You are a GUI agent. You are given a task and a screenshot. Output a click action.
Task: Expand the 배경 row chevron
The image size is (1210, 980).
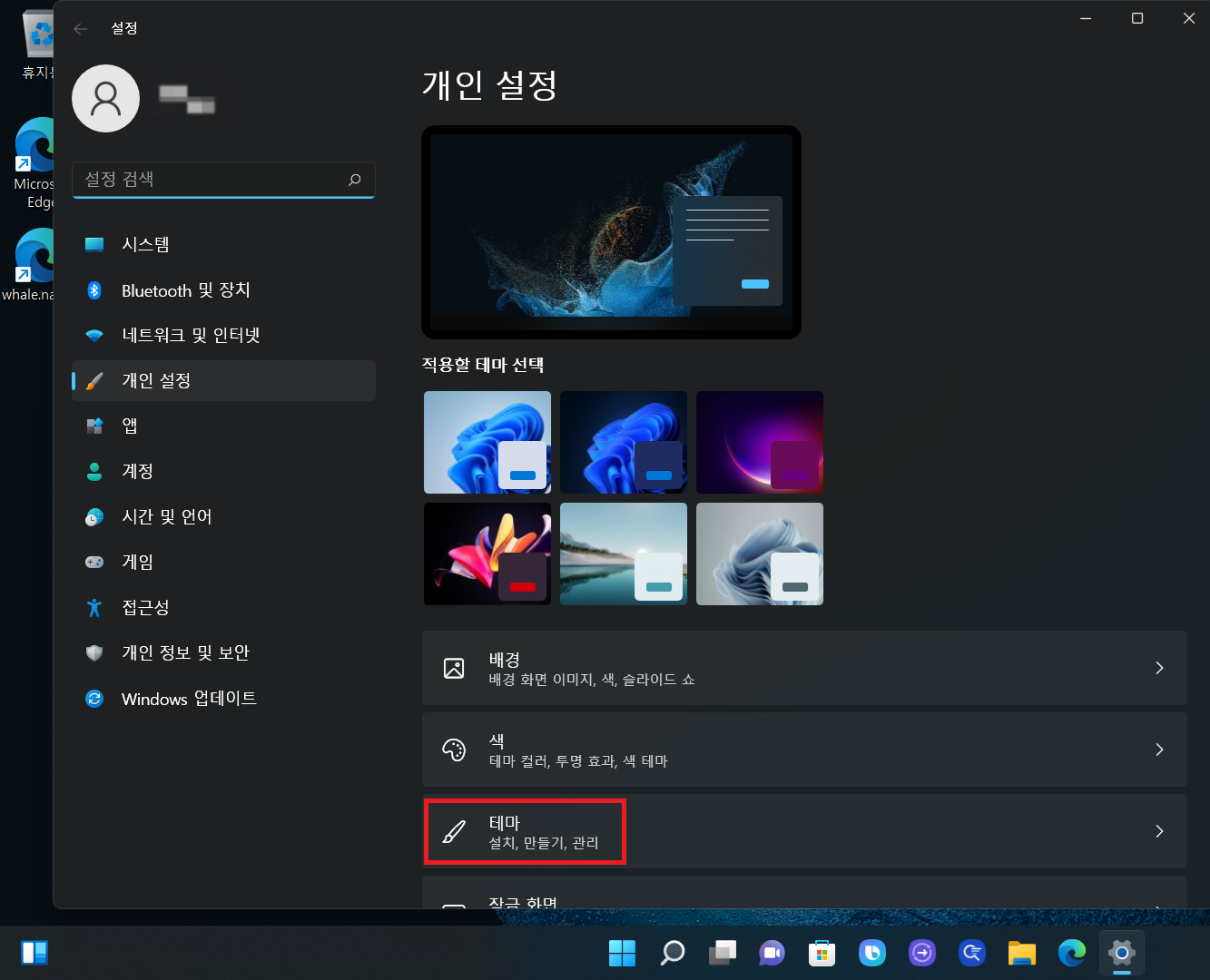(x=1159, y=668)
